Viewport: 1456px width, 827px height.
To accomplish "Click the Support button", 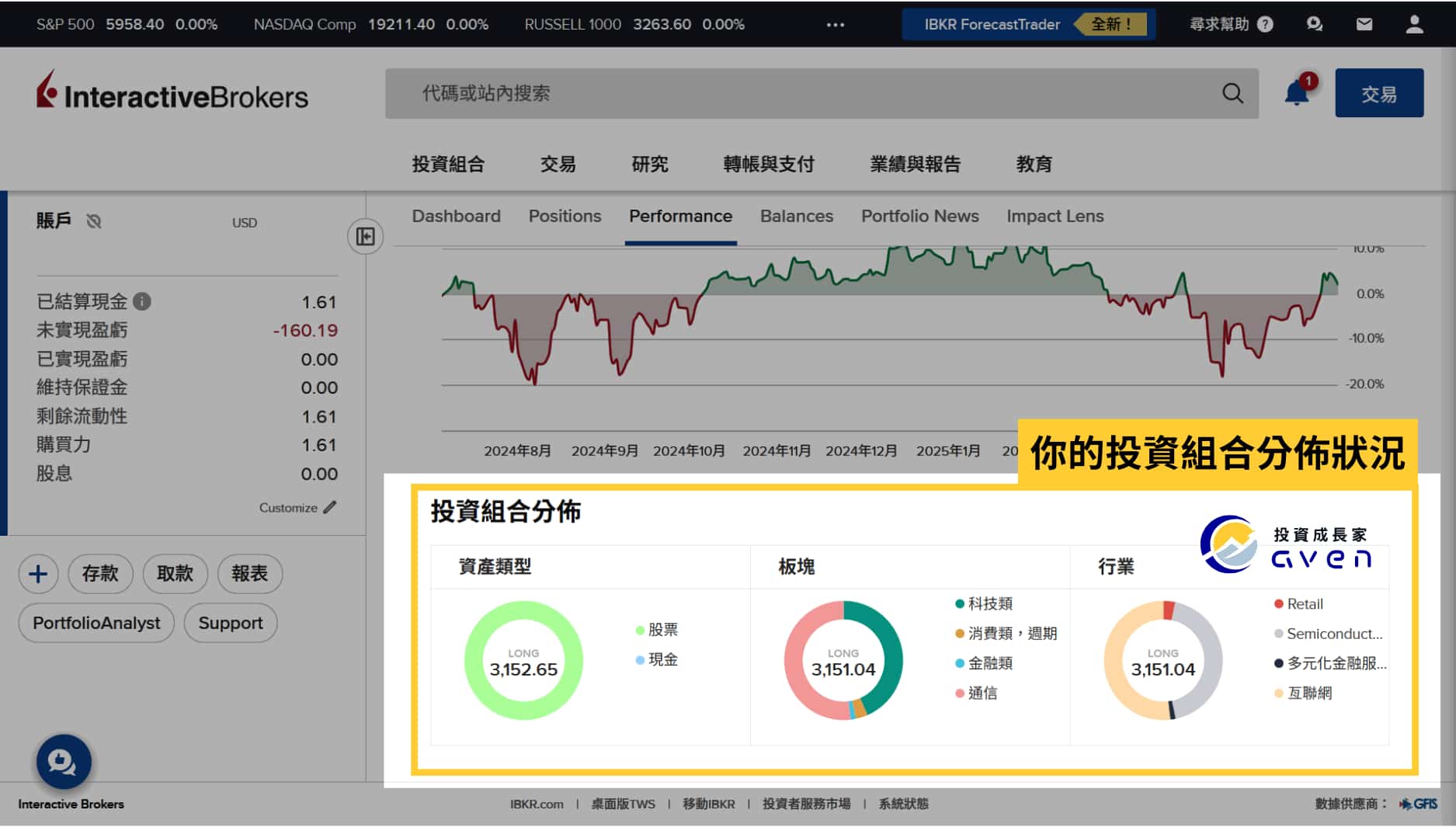I will click(231, 623).
